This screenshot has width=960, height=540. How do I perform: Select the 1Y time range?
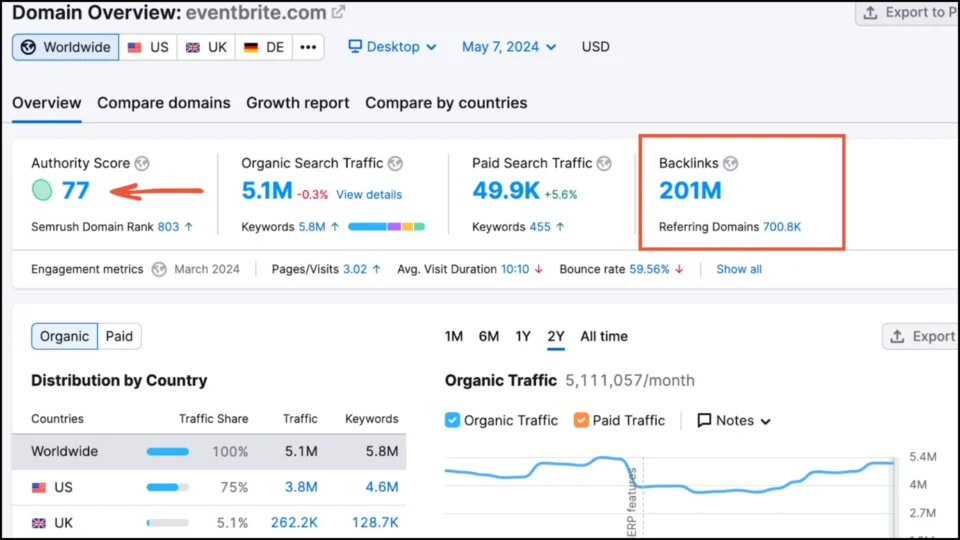coord(522,336)
